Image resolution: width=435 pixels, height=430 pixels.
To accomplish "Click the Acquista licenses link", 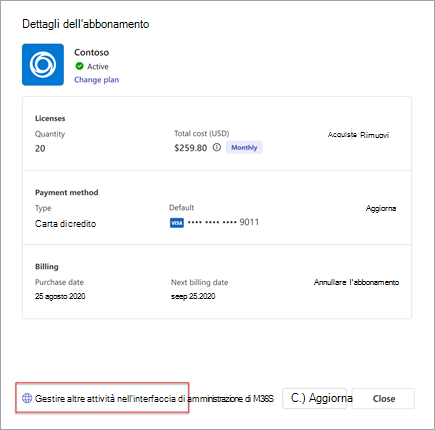I will 342,135.
